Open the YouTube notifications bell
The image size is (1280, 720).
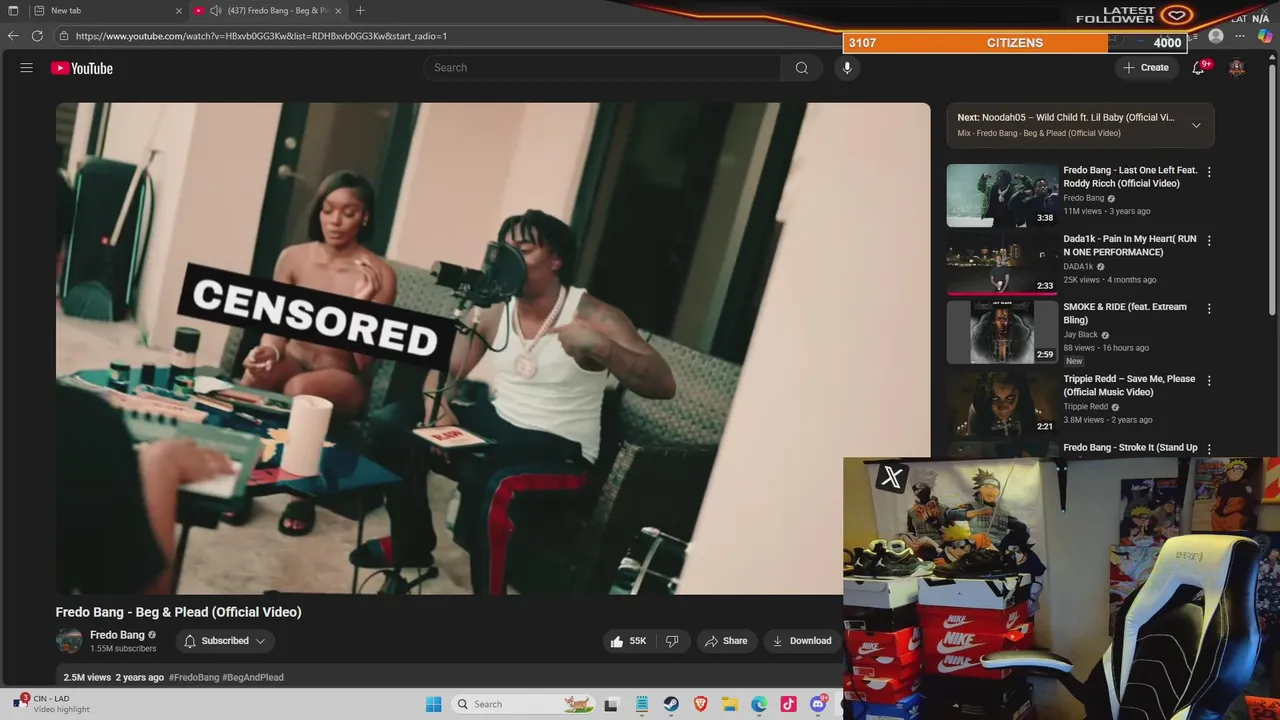(x=1198, y=68)
